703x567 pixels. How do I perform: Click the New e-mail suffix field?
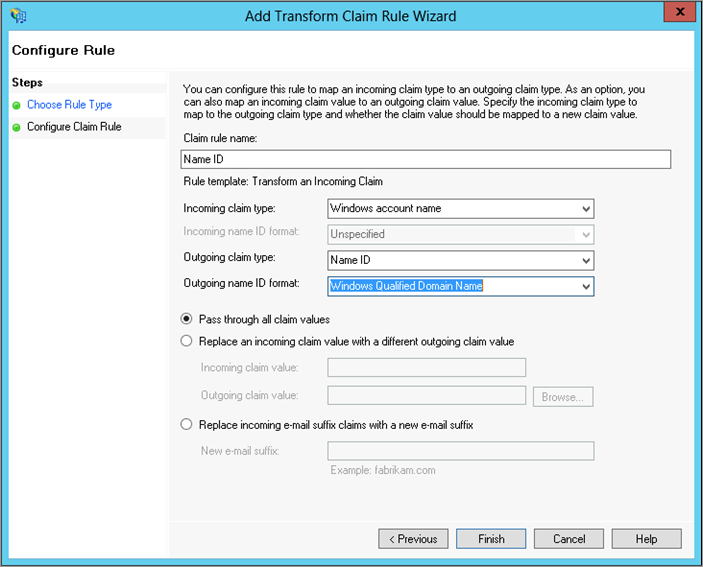click(460, 451)
